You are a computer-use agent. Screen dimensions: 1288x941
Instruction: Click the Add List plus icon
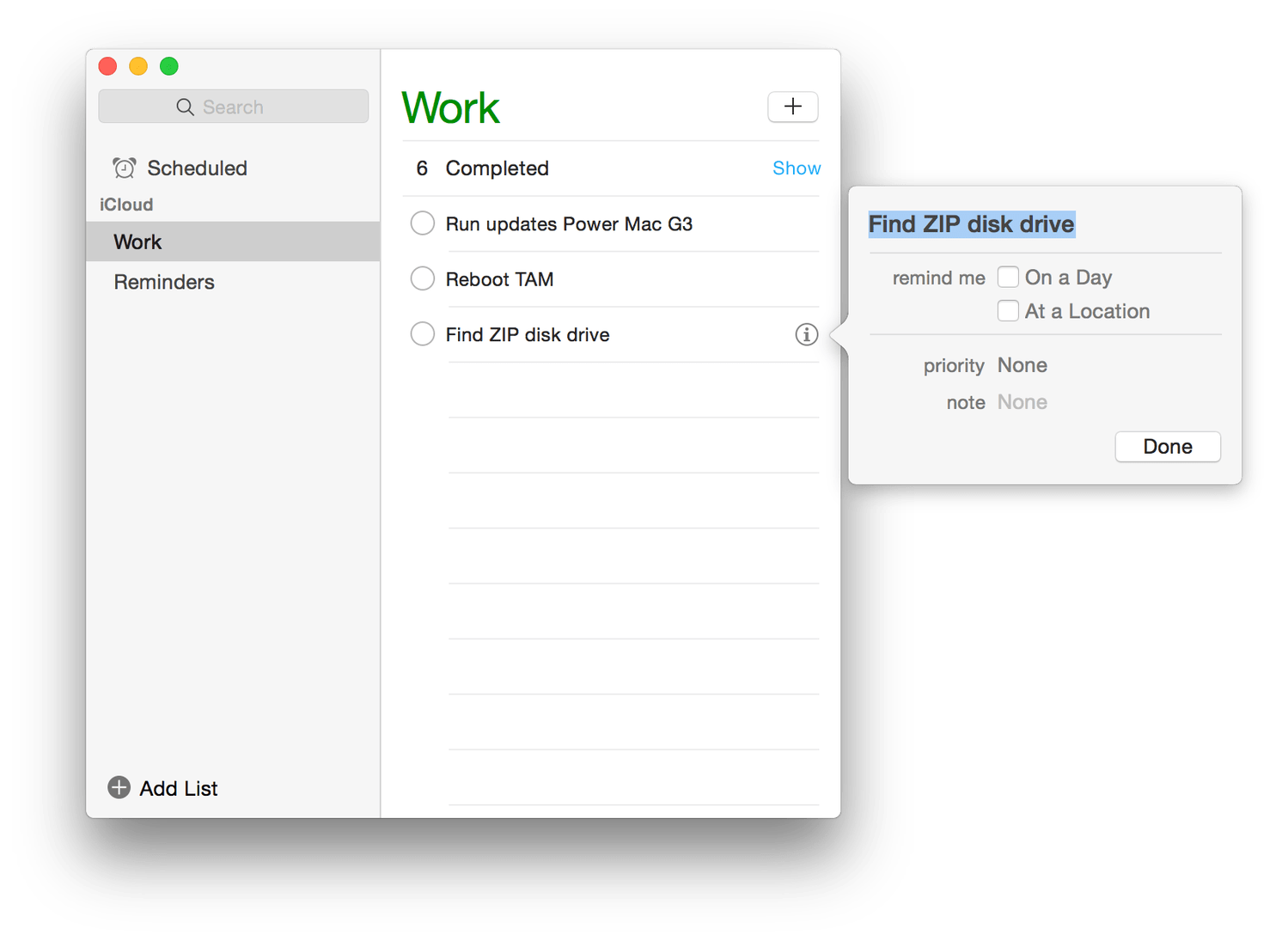[119, 787]
